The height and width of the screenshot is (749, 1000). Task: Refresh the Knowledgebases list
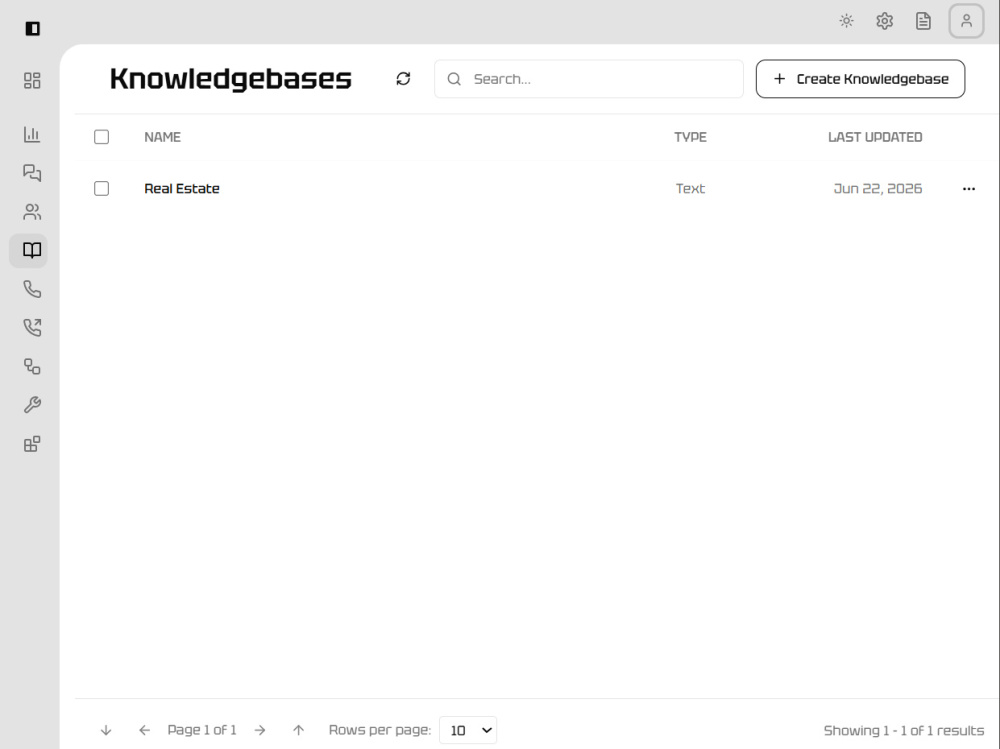403,78
